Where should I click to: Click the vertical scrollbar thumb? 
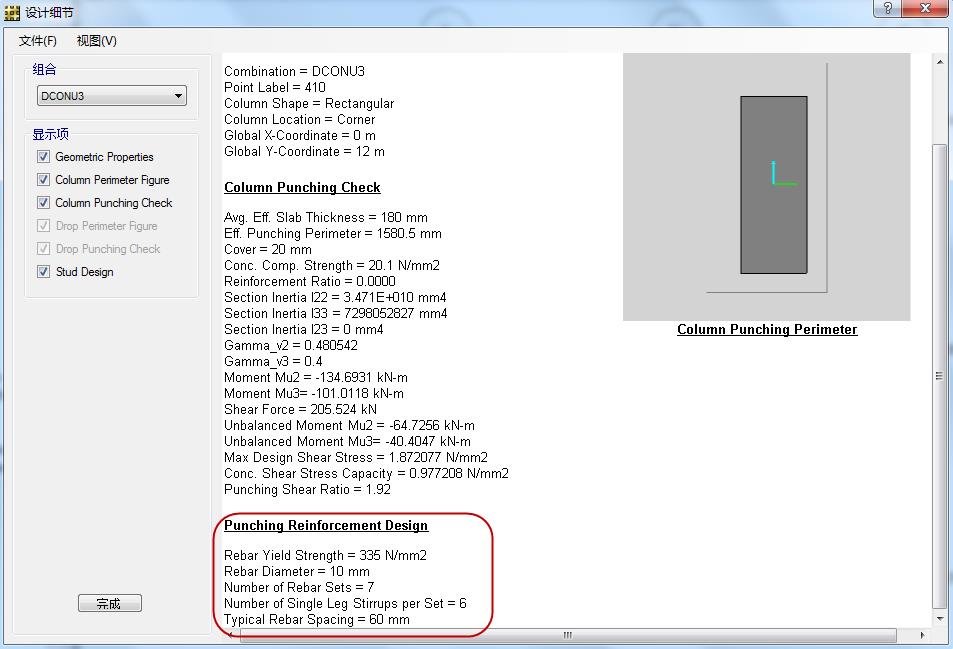coord(939,375)
